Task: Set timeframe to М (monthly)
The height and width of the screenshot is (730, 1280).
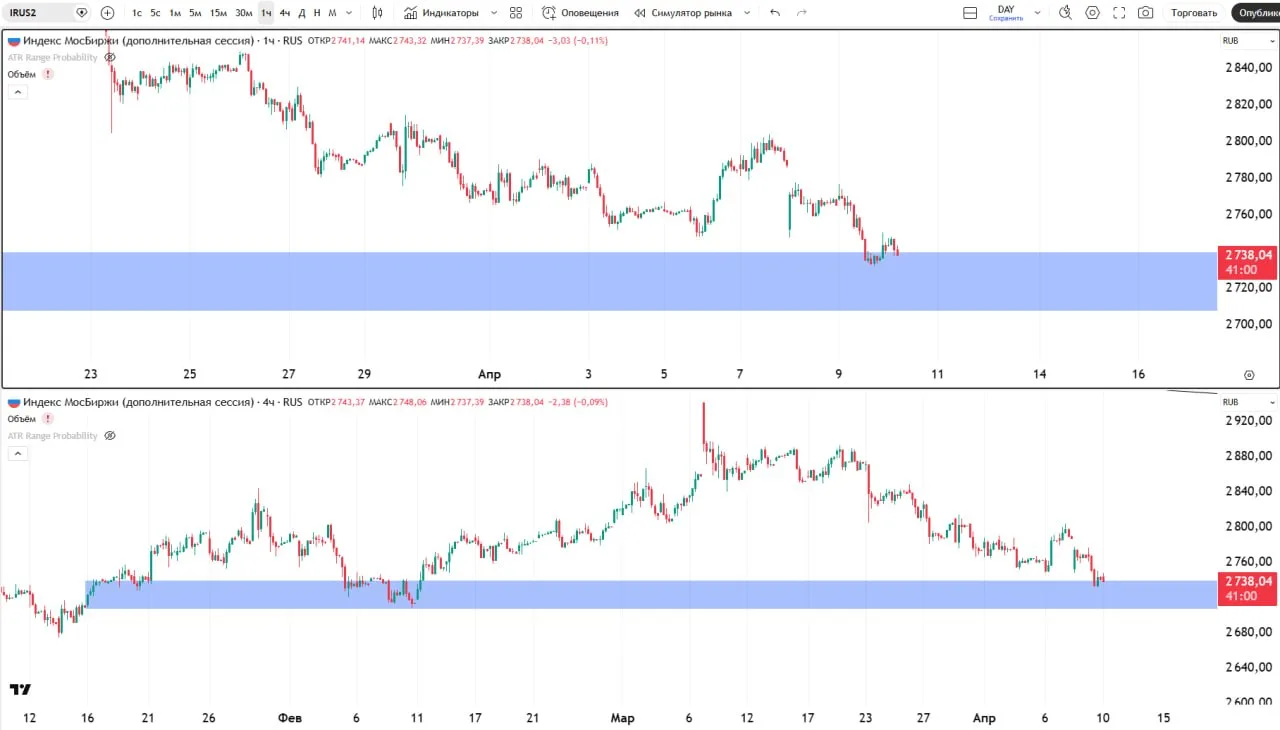Action: click(332, 13)
